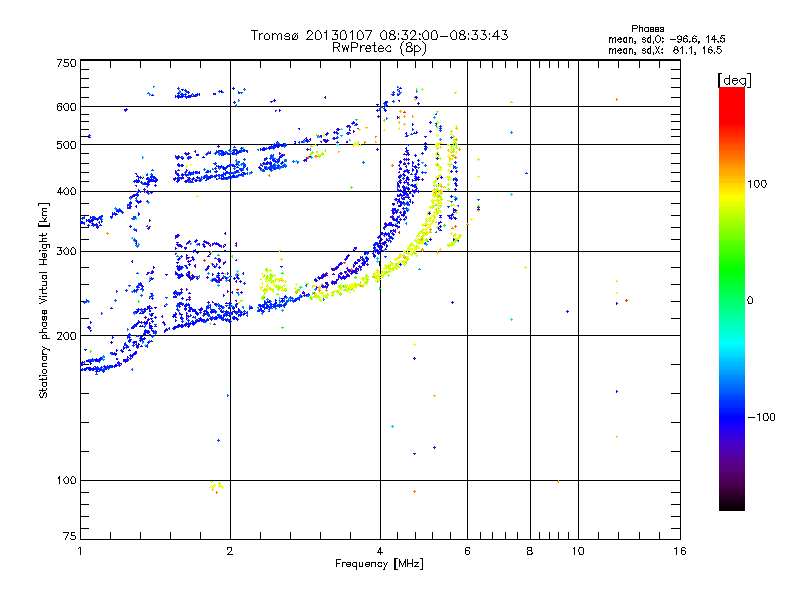Image resolution: width=800 pixels, height=600 pixels.
Task: Click the y-axis '400' tick label
Action: pos(66,191)
